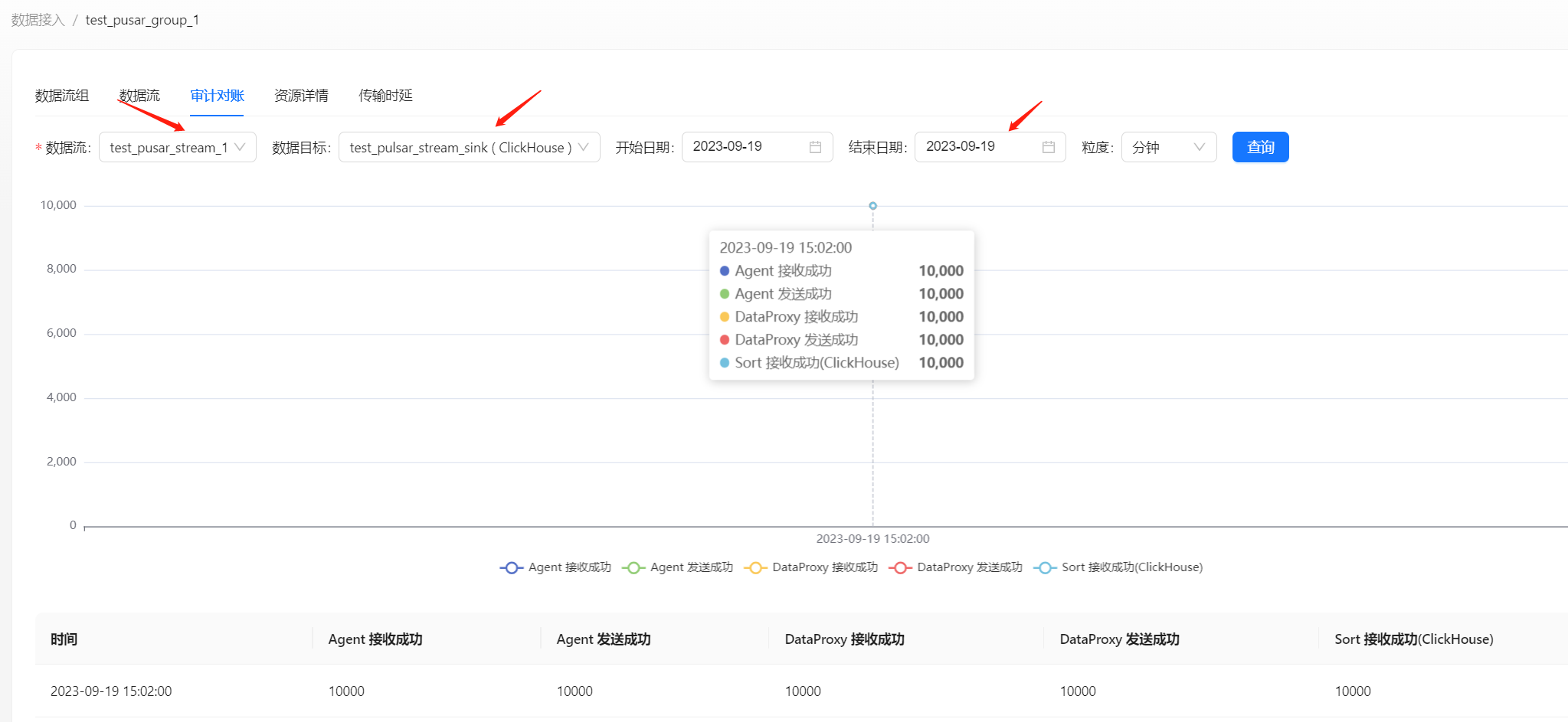Click the 结束日期 date input field
Image resolution: width=1568 pixels, height=722 pixels.
point(977,147)
